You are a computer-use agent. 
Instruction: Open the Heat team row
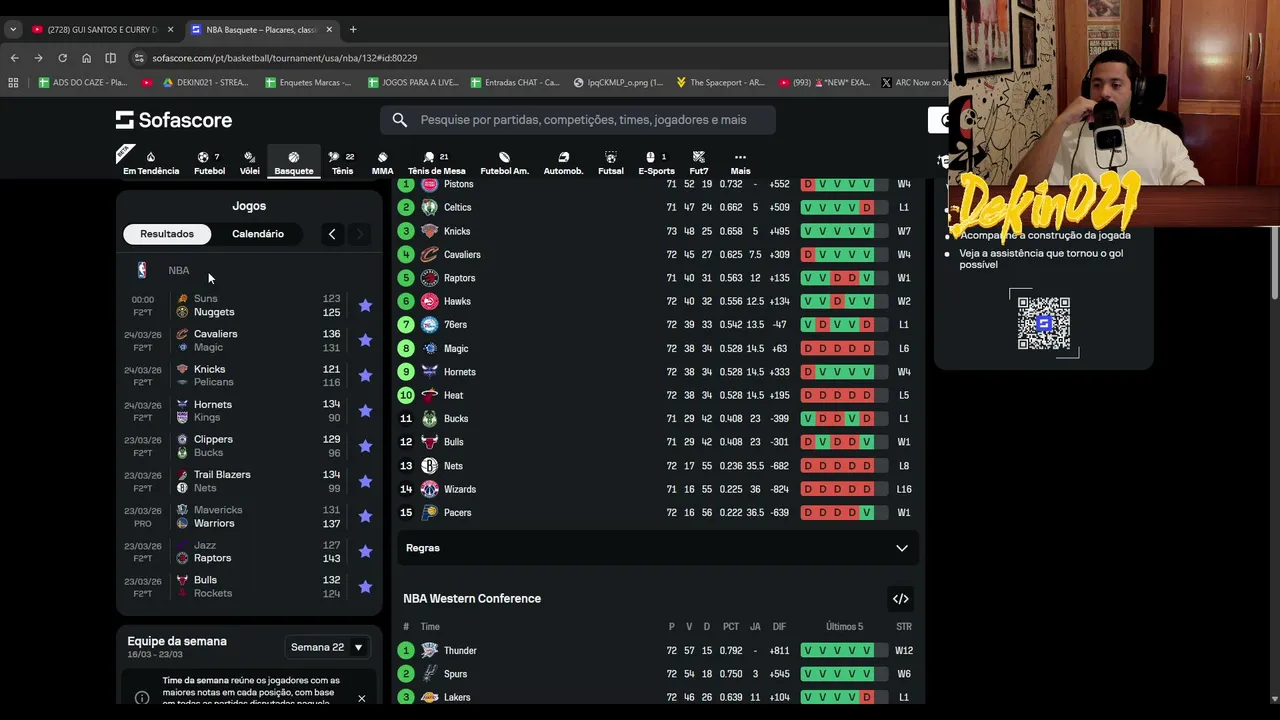[657, 395]
